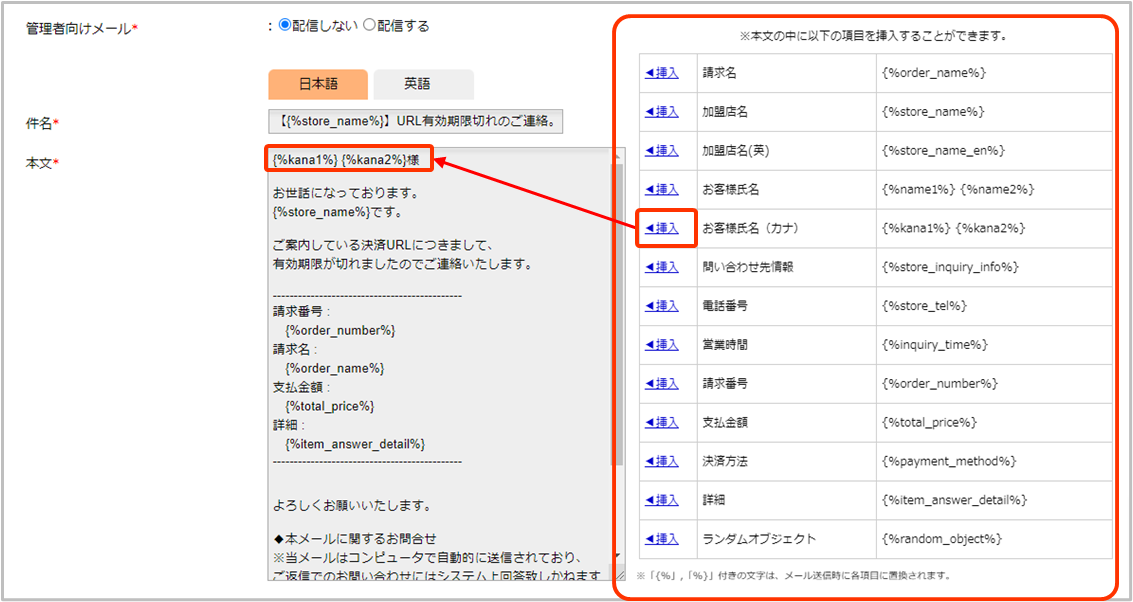Screen dimensions: 1133x602
Task: Switch to the 英語 tab
Action: [418, 84]
